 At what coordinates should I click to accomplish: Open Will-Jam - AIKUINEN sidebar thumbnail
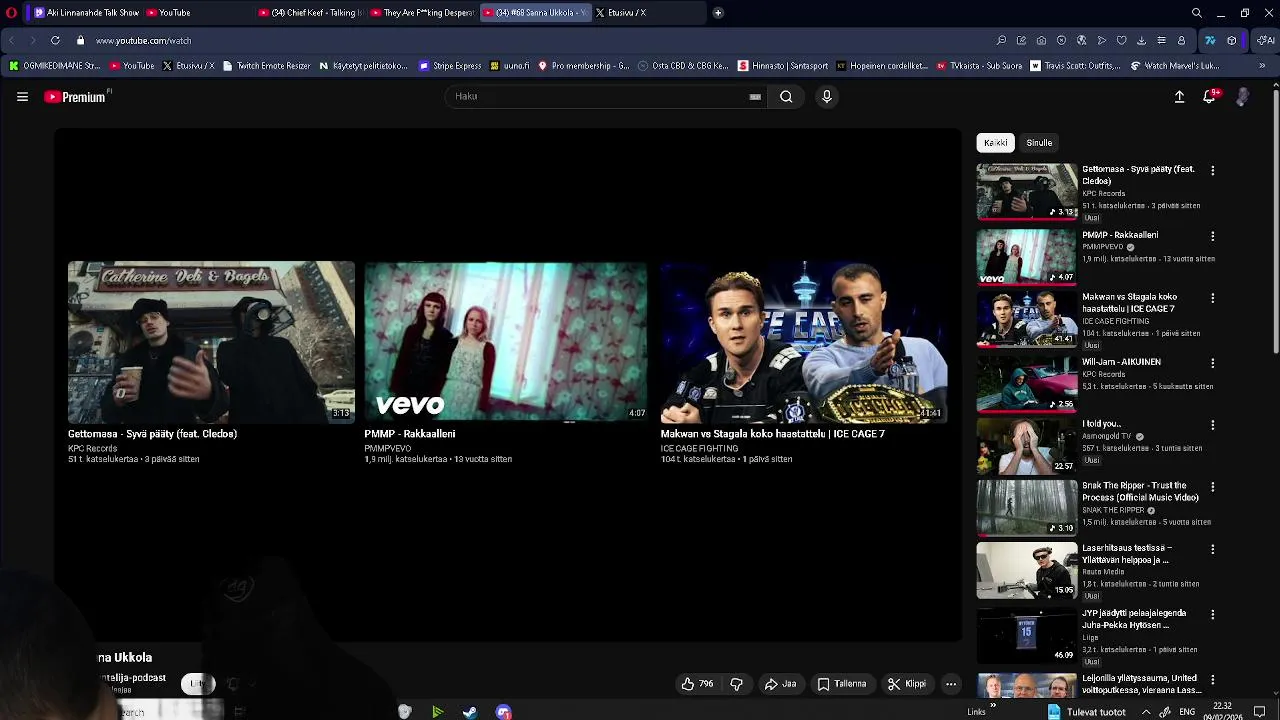click(x=1027, y=383)
